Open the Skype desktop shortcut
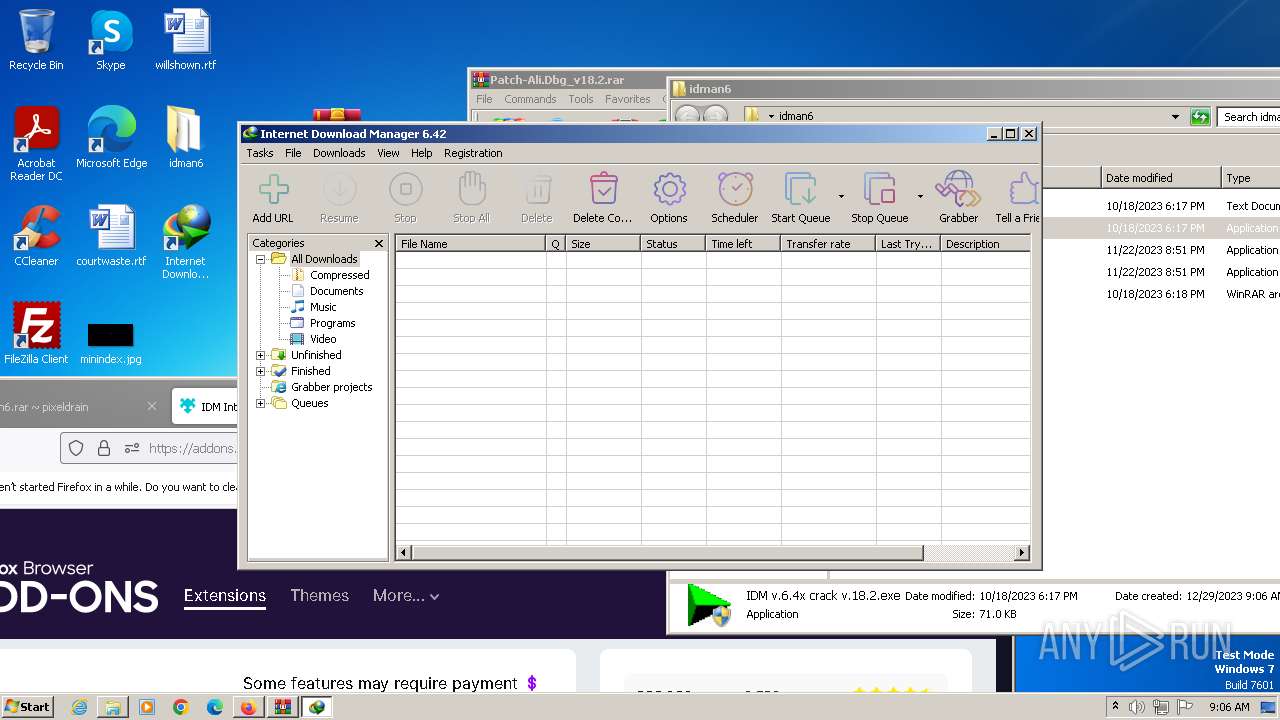This screenshot has width=1280, height=720. [110, 40]
